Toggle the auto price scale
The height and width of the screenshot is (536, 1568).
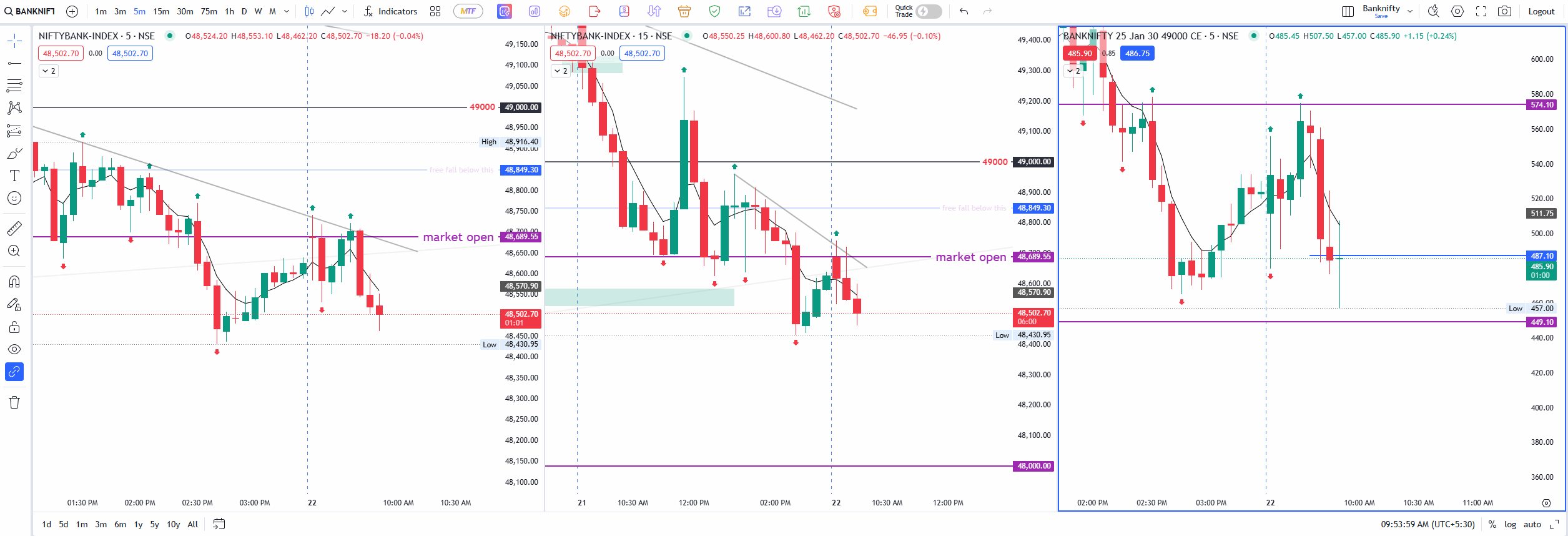[1532, 524]
